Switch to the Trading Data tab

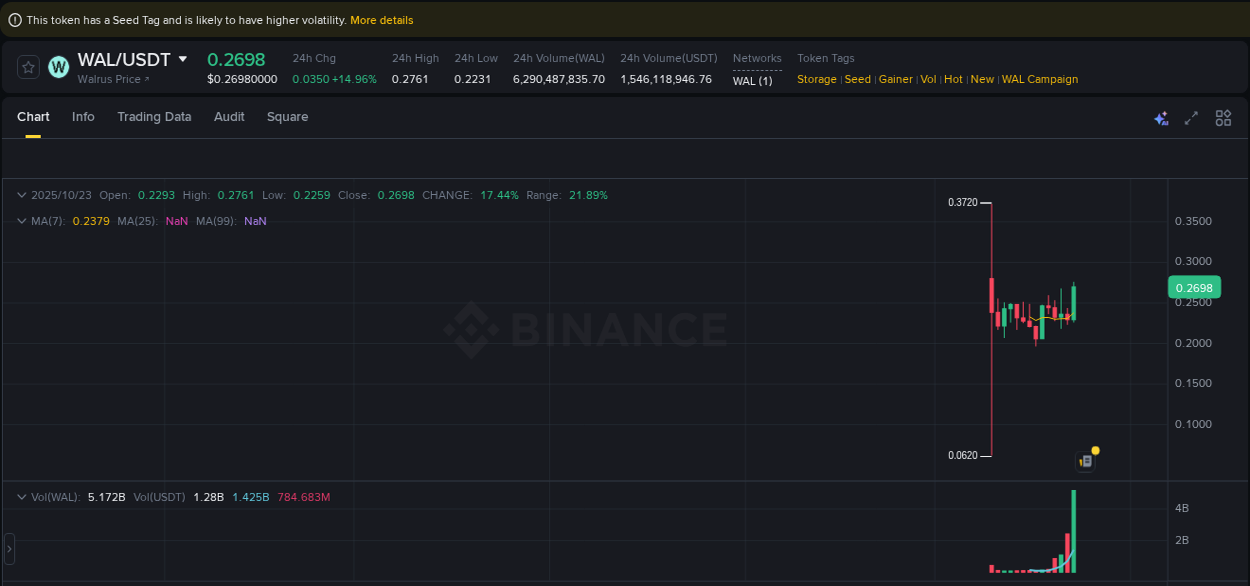tap(154, 117)
